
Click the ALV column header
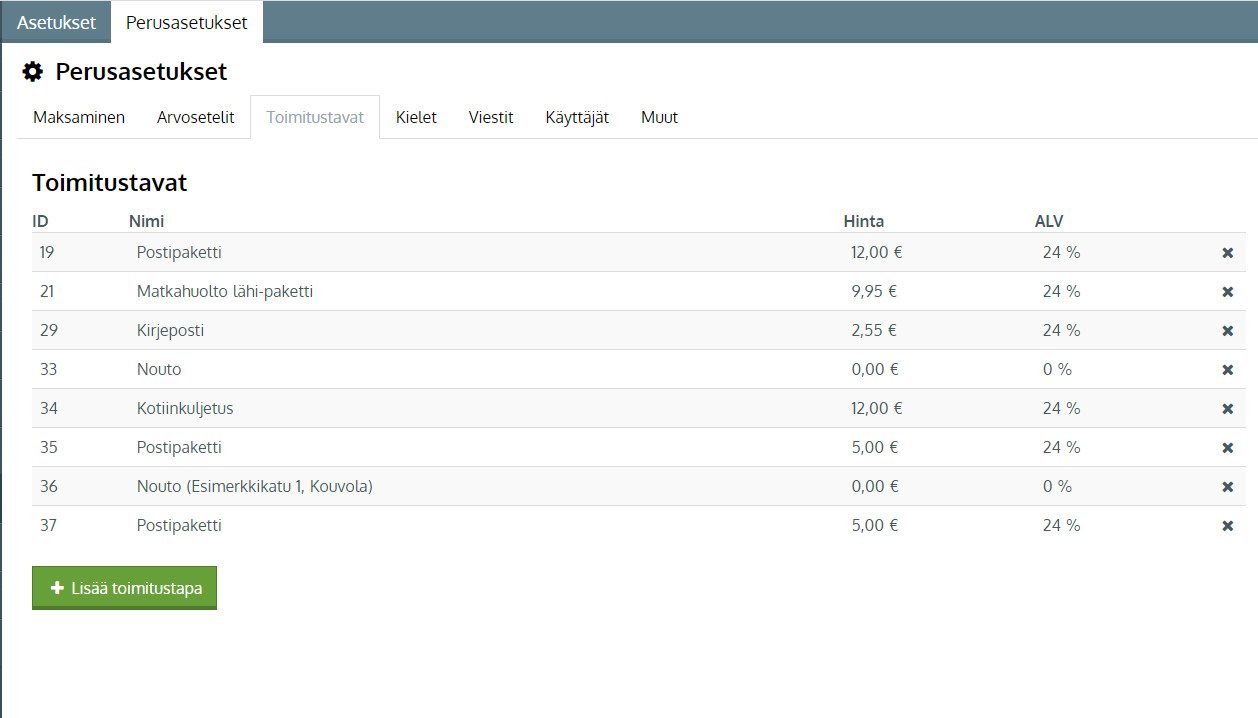pyautogui.click(x=1049, y=221)
